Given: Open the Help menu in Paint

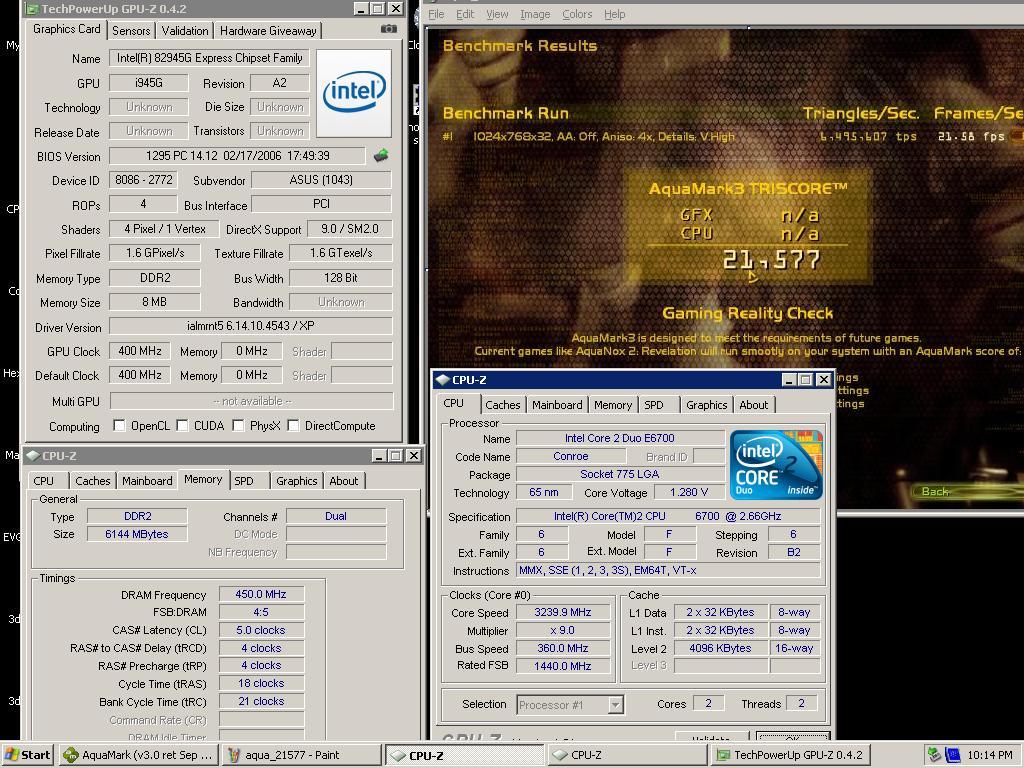Looking at the screenshot, I should (615, 14).
